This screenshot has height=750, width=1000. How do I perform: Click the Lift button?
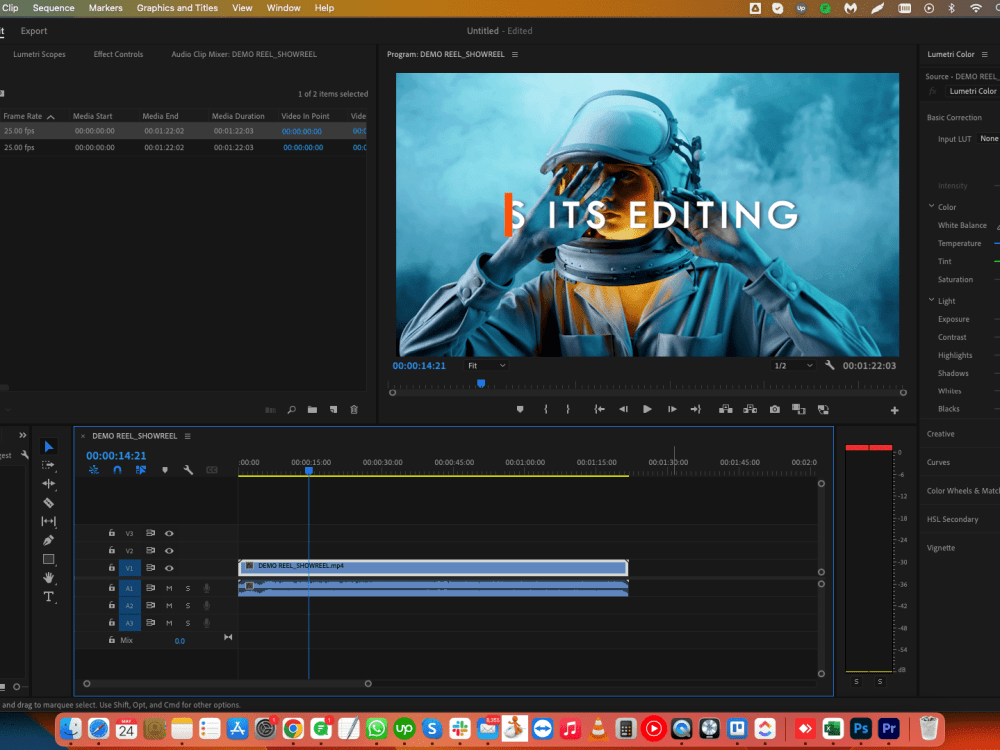coord(726,409)
